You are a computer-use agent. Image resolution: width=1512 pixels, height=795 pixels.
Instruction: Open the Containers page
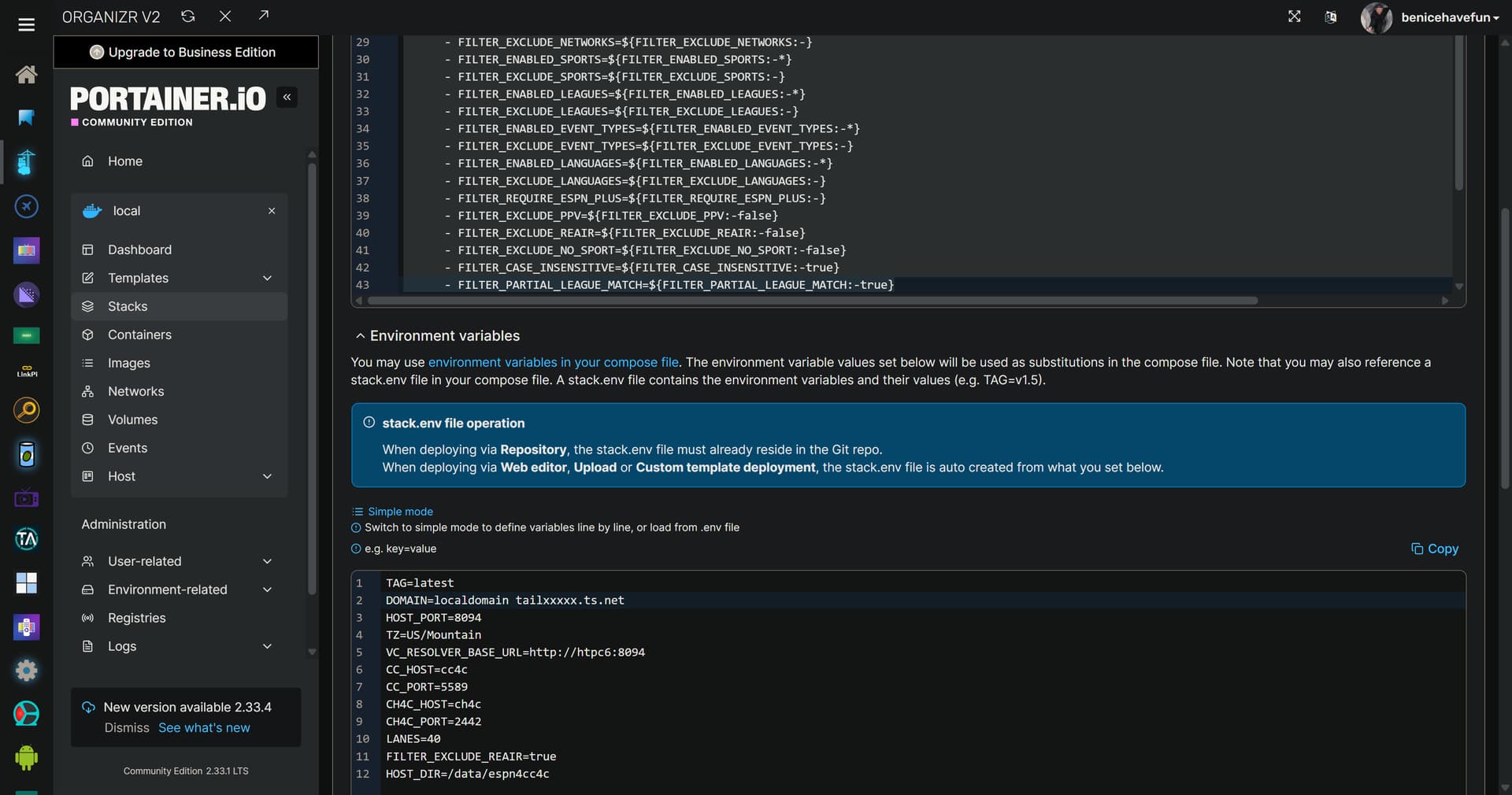pyautogui.click(x=139, y=335)
